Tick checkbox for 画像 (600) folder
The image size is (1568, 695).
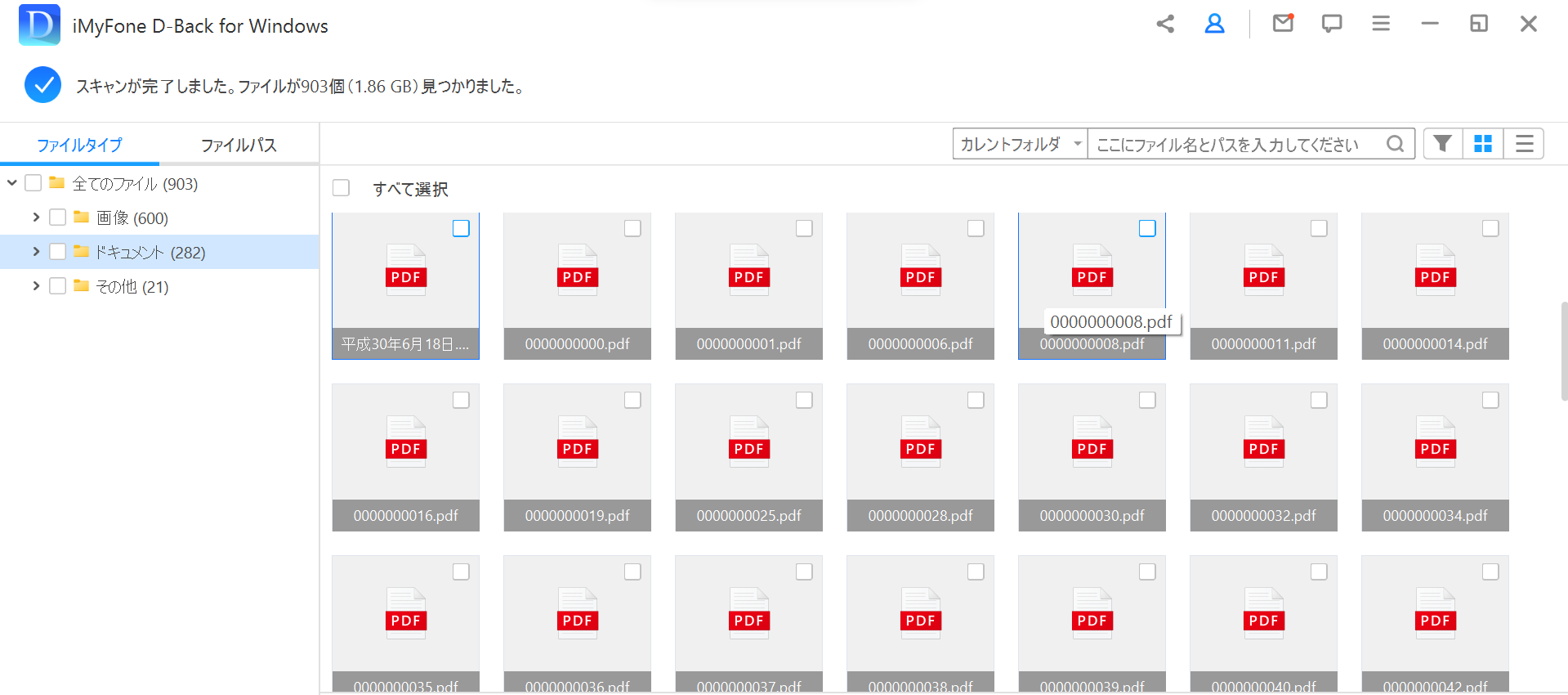click(x=58, y=217)
